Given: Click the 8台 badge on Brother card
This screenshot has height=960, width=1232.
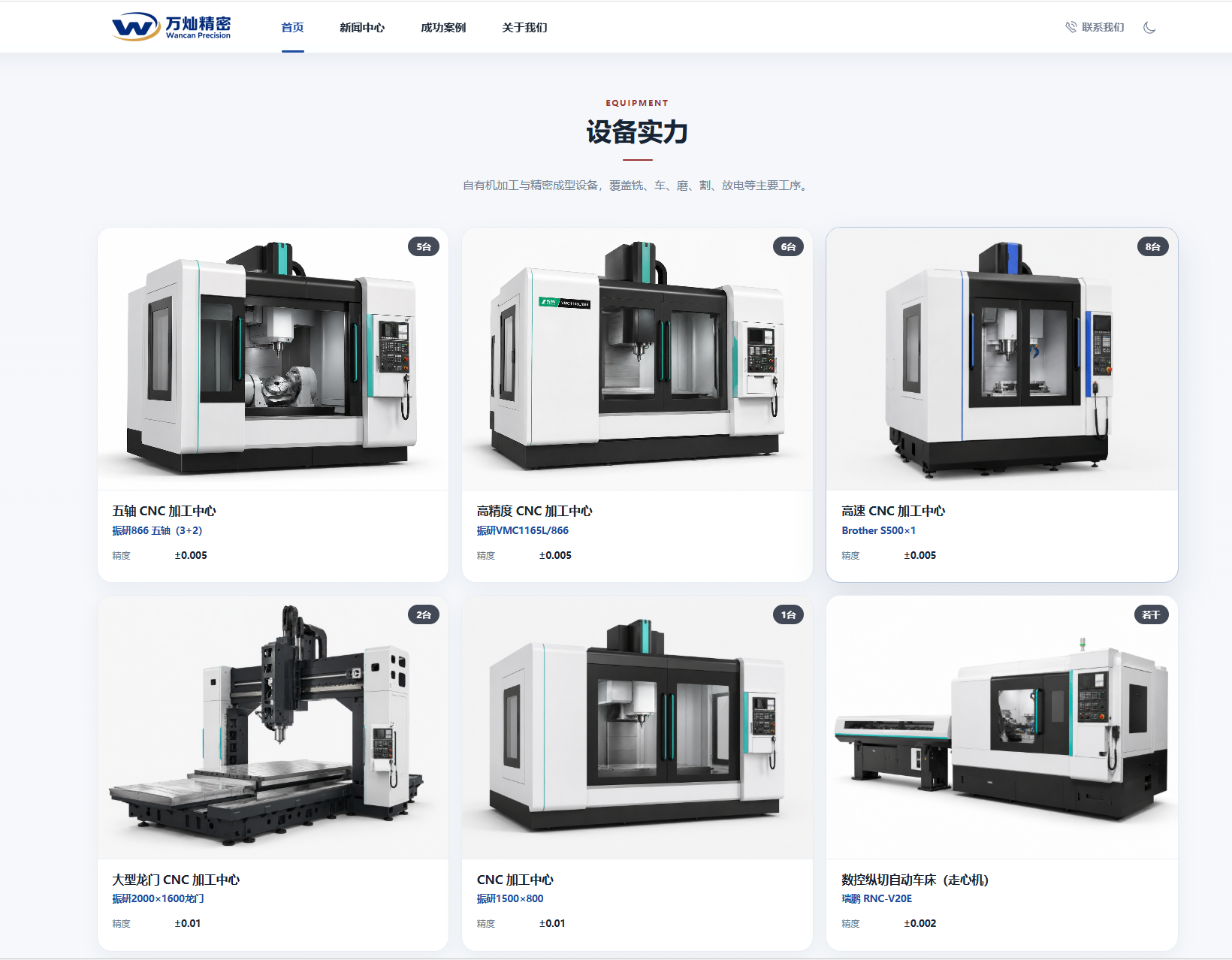Looking at the screenshot, I should 1152,246.
